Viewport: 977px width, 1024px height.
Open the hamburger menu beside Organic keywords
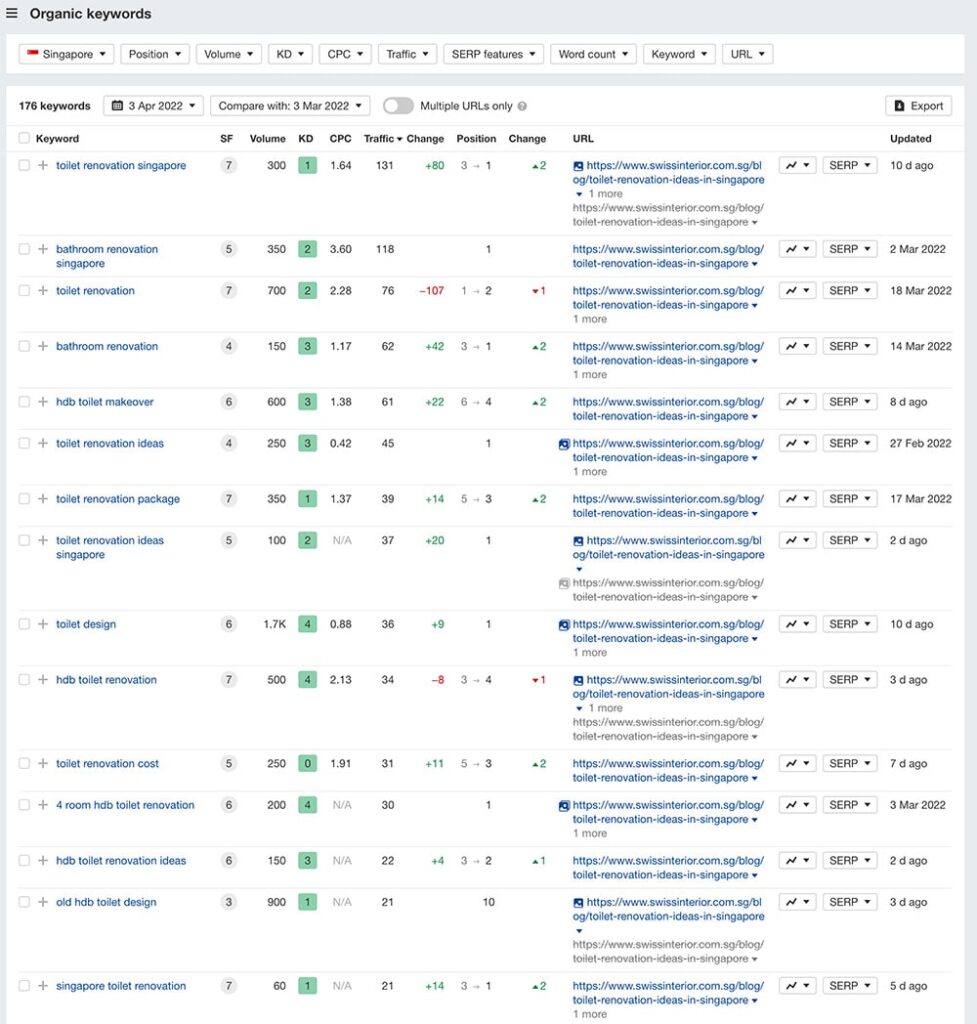12,14
